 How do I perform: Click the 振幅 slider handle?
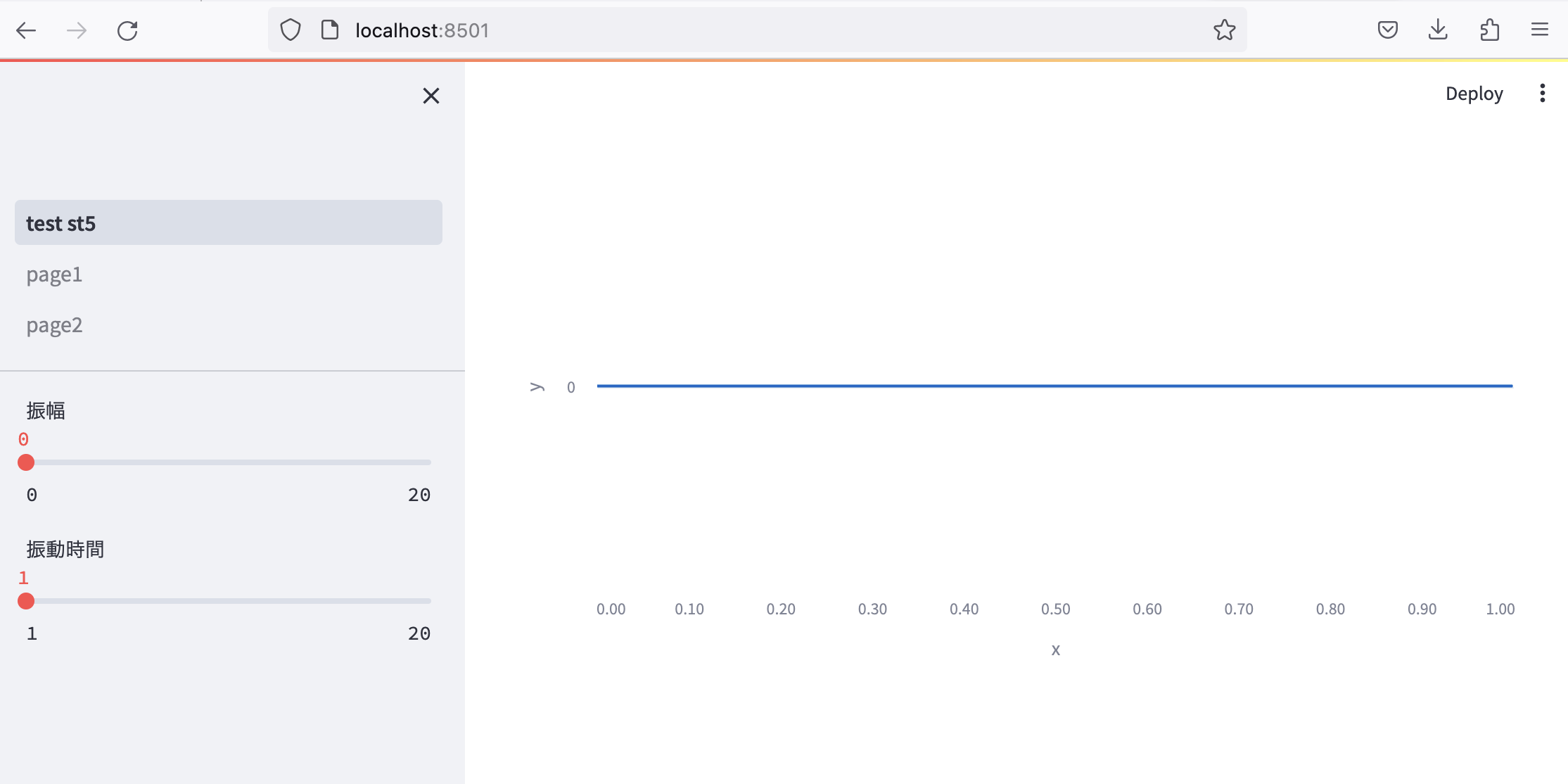coord(26,462)
